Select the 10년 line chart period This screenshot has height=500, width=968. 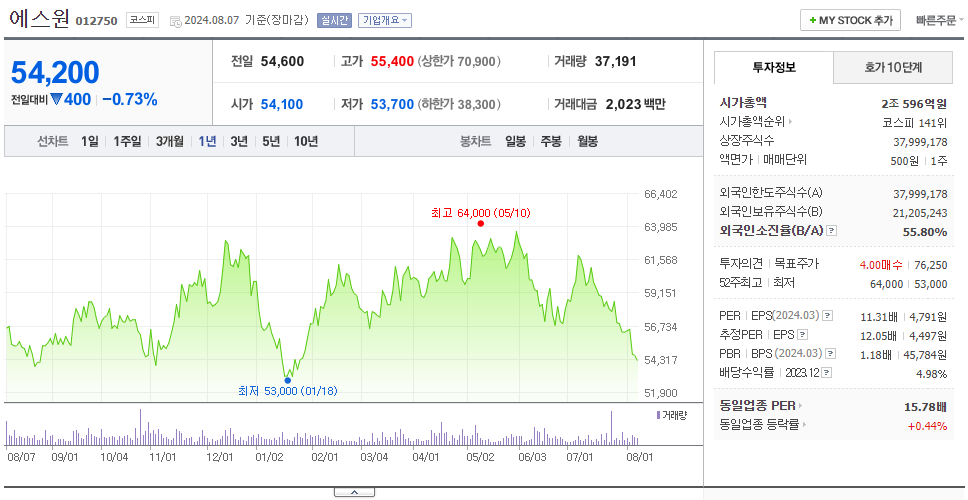(306, 141)
